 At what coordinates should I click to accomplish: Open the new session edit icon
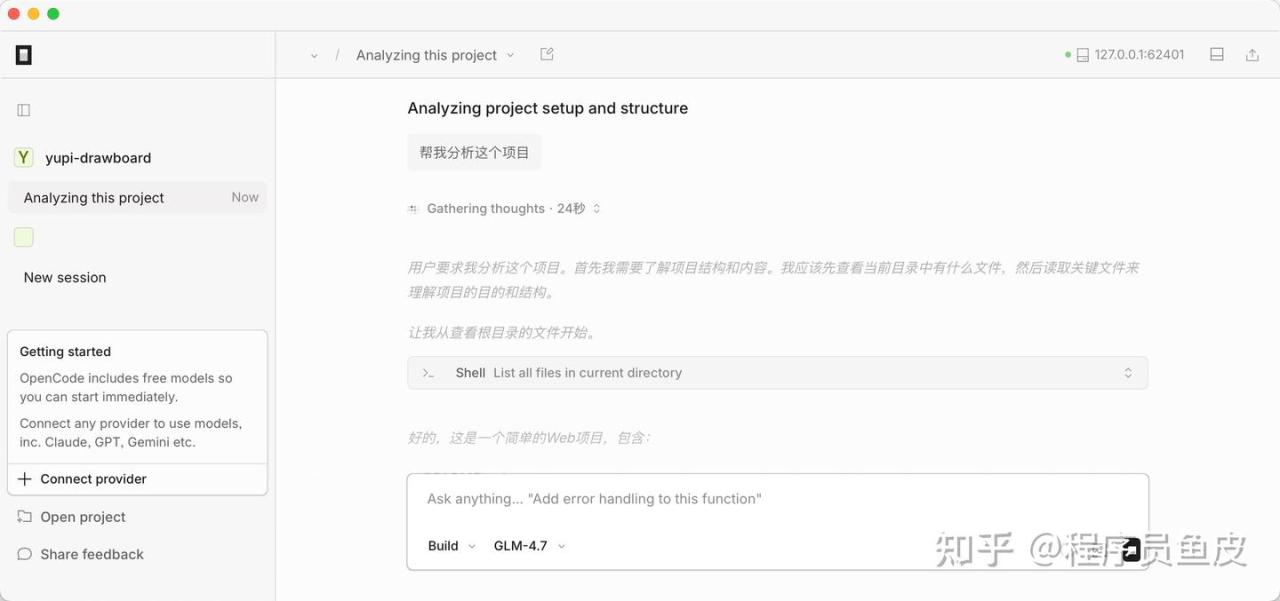(x=547, y=55)
